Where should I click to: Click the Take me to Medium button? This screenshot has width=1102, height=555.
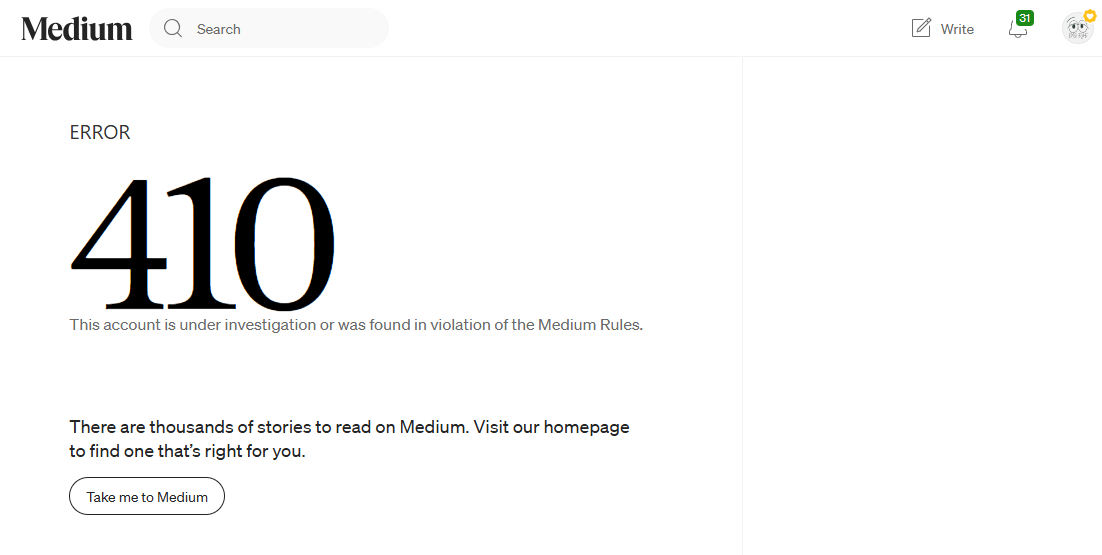147,496
